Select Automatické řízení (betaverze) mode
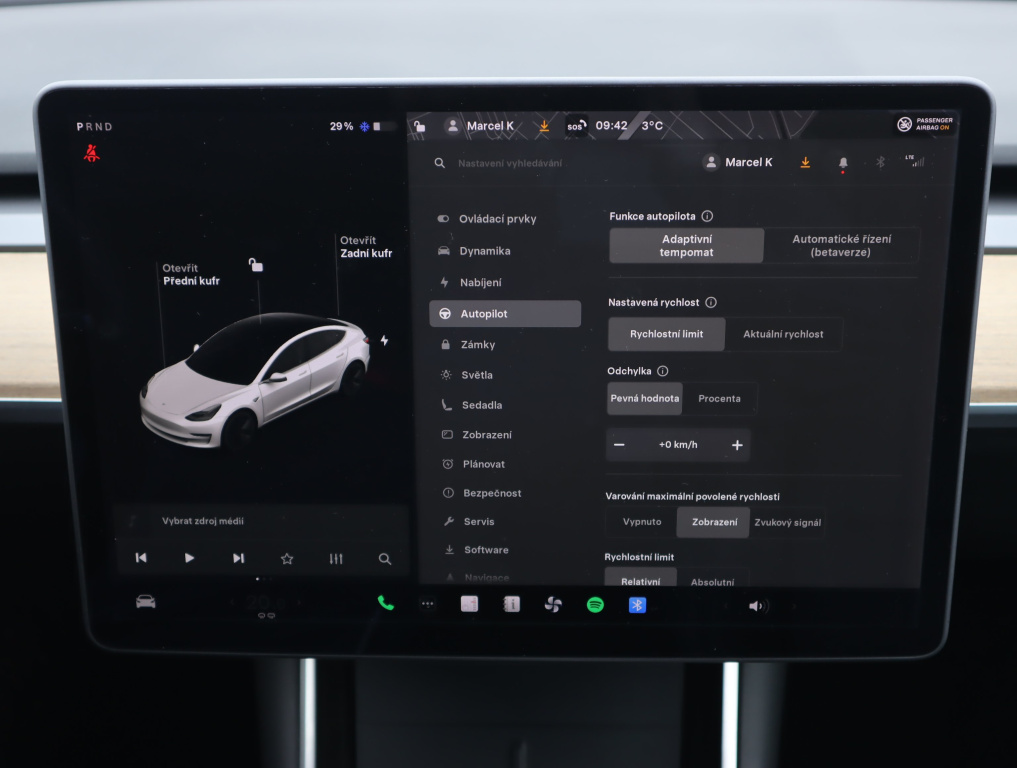Viewport: 1017px width, 768px height. tap(843, 245)
